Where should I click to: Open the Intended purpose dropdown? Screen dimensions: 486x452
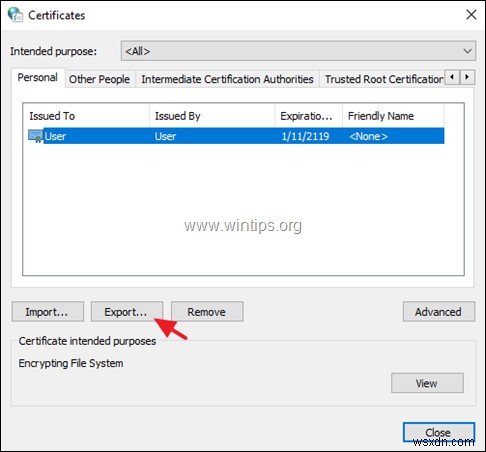[298, 51]
